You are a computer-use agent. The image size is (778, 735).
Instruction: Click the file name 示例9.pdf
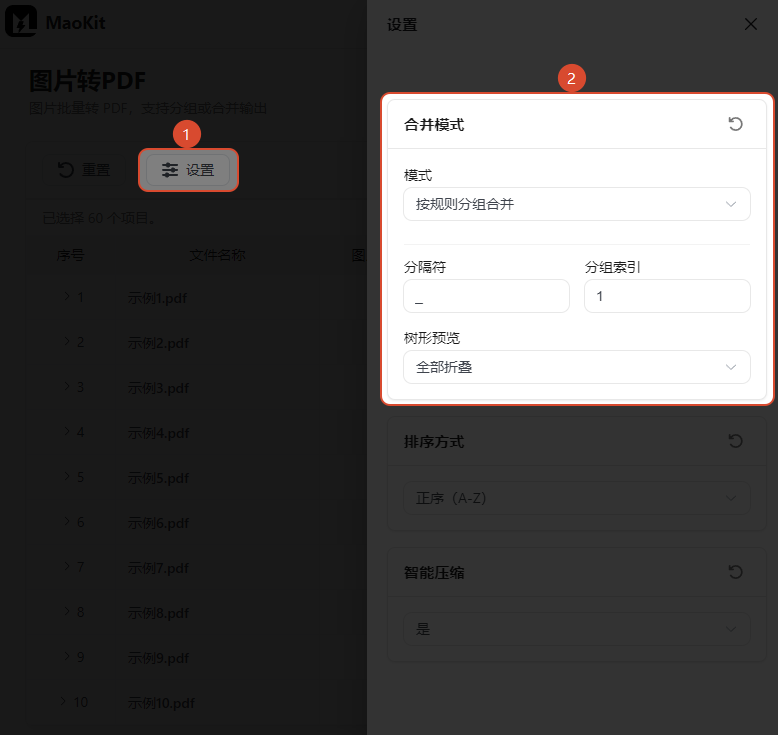[x=158, y=658]
